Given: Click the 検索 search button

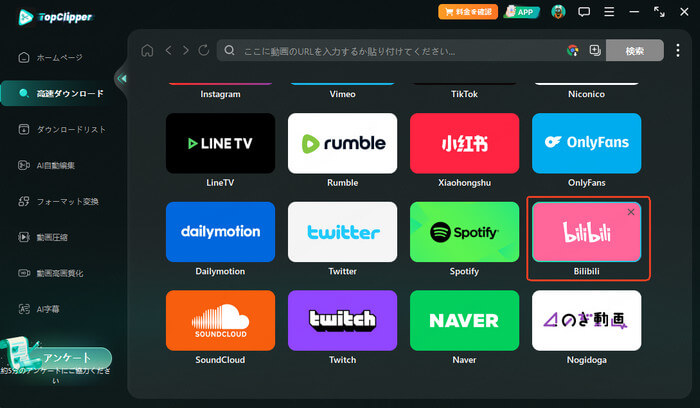Looking at the screenshot, I should pos(634,51).
